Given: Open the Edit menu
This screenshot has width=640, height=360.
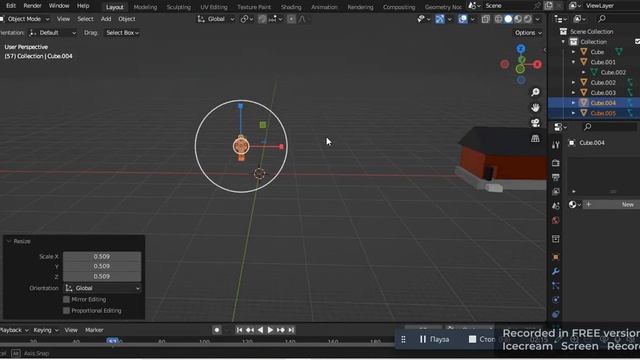Looking at the screenshot, I should pyautogui.click(x=11, y=6).
